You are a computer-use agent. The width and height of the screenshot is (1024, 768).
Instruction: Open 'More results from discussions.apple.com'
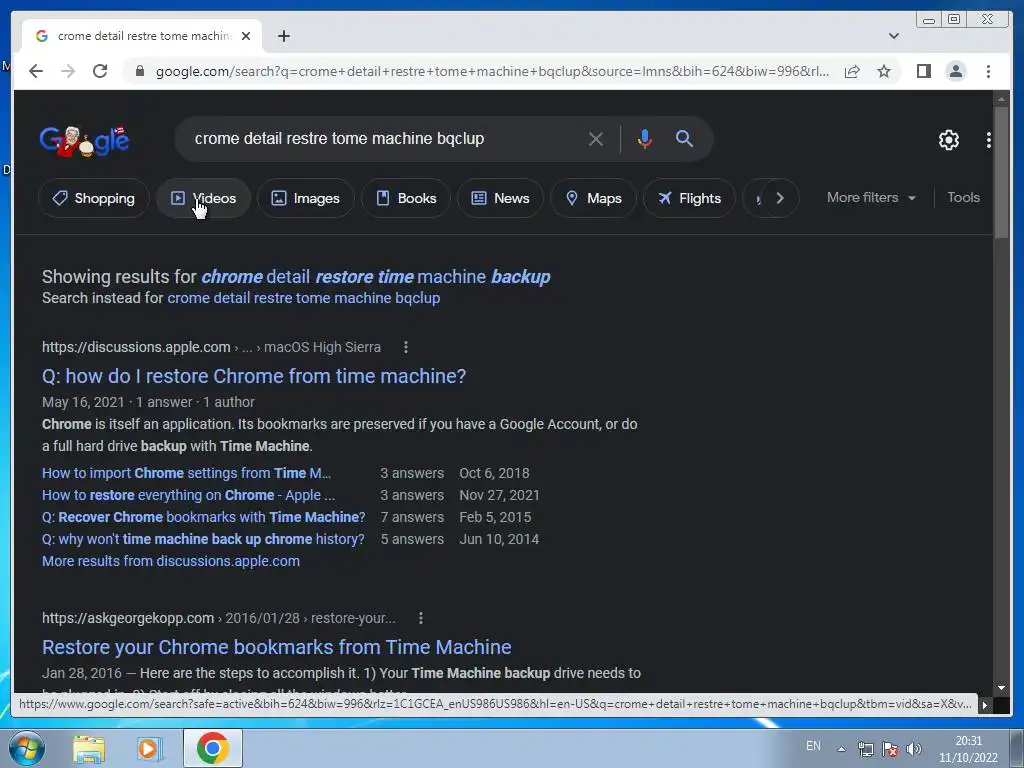[170, 561]
